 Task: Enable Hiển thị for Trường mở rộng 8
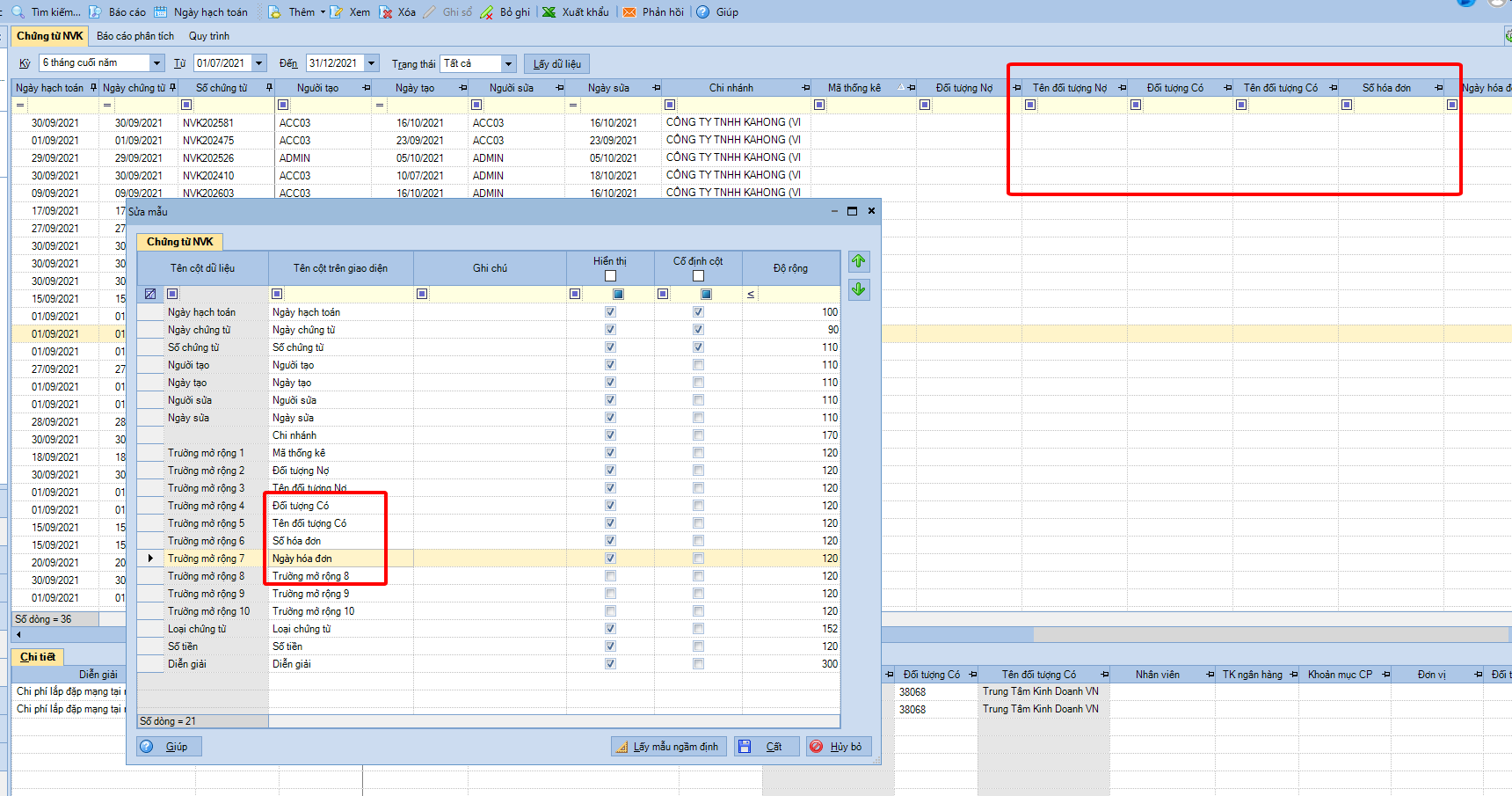610,576
